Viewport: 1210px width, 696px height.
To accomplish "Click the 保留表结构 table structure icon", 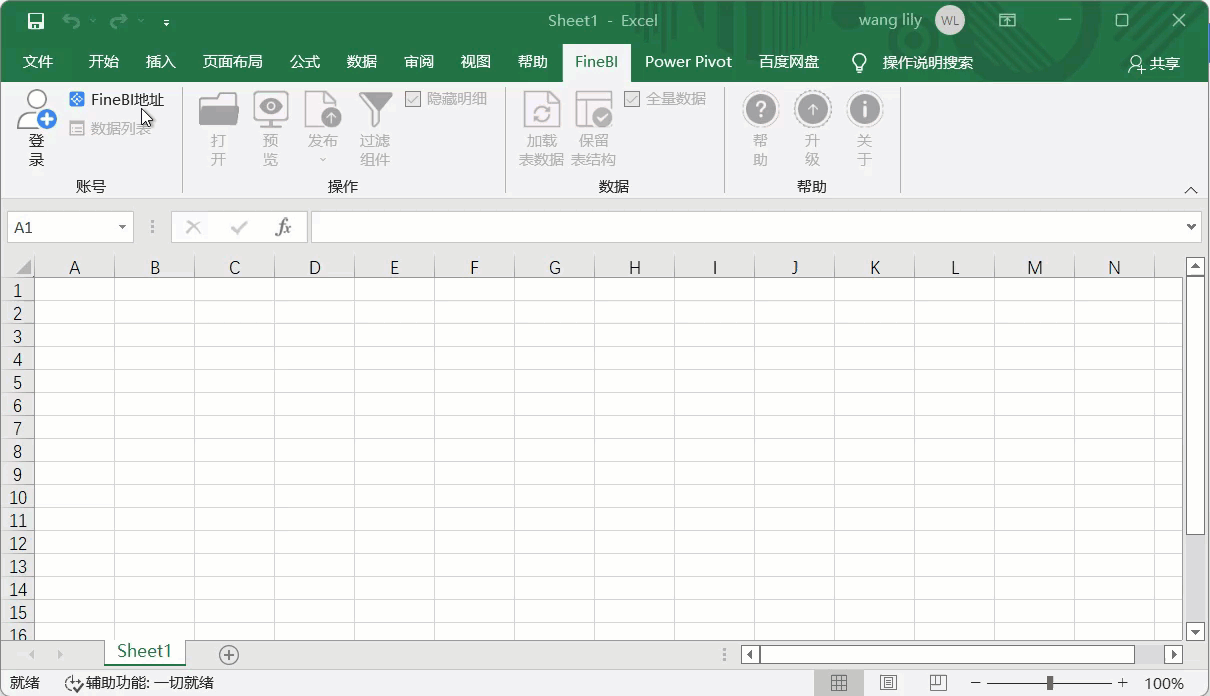I will coord(593,110).
